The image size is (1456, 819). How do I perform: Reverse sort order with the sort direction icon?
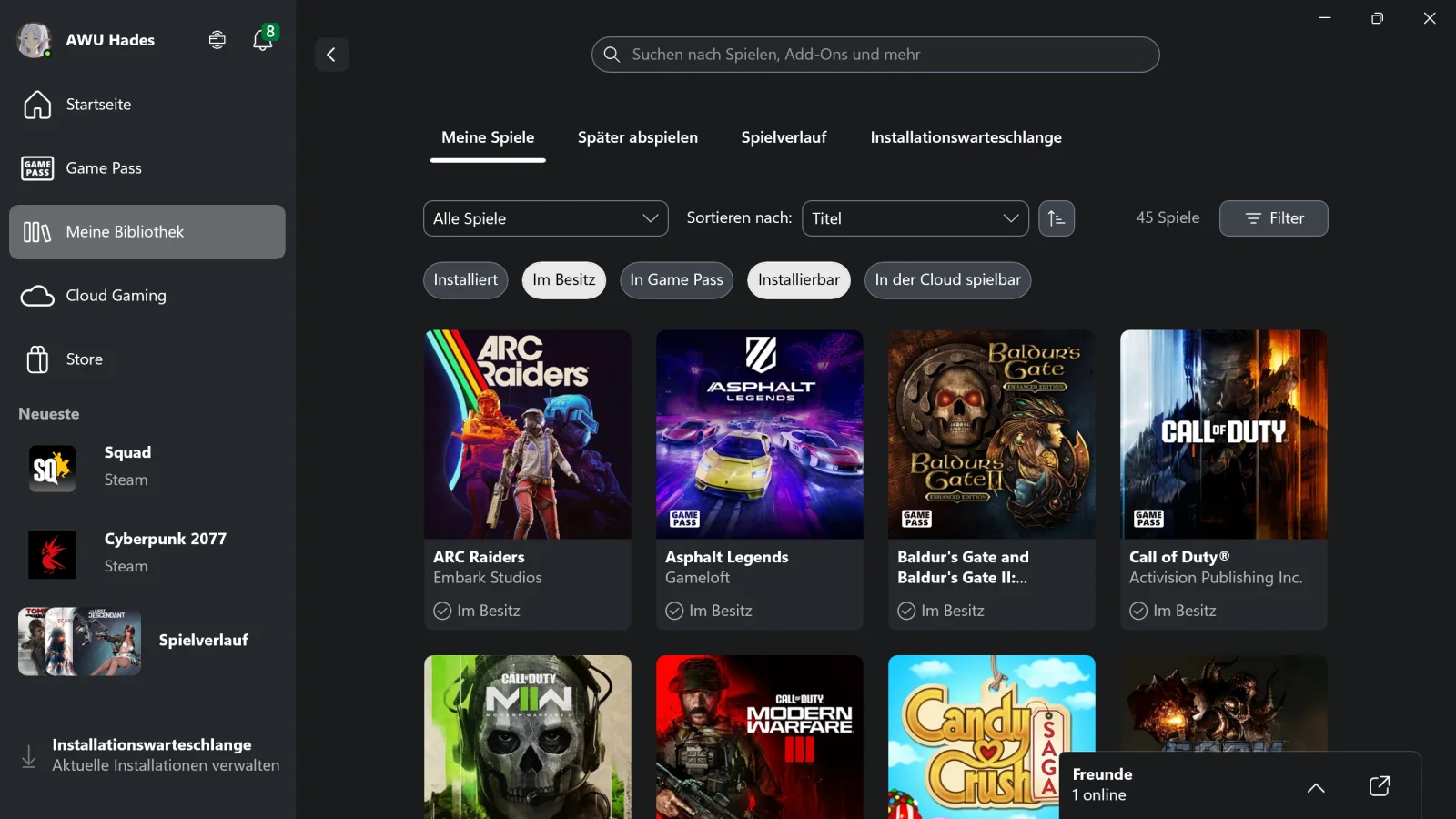click(x=1057, y=218)
